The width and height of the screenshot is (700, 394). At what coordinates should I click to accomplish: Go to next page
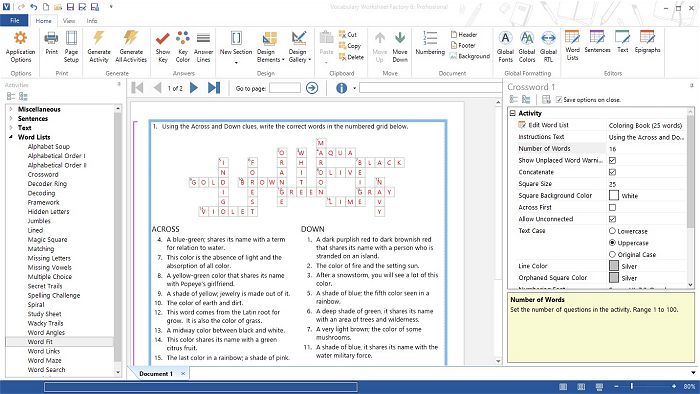pyautogui.click(x=194, y=88)
